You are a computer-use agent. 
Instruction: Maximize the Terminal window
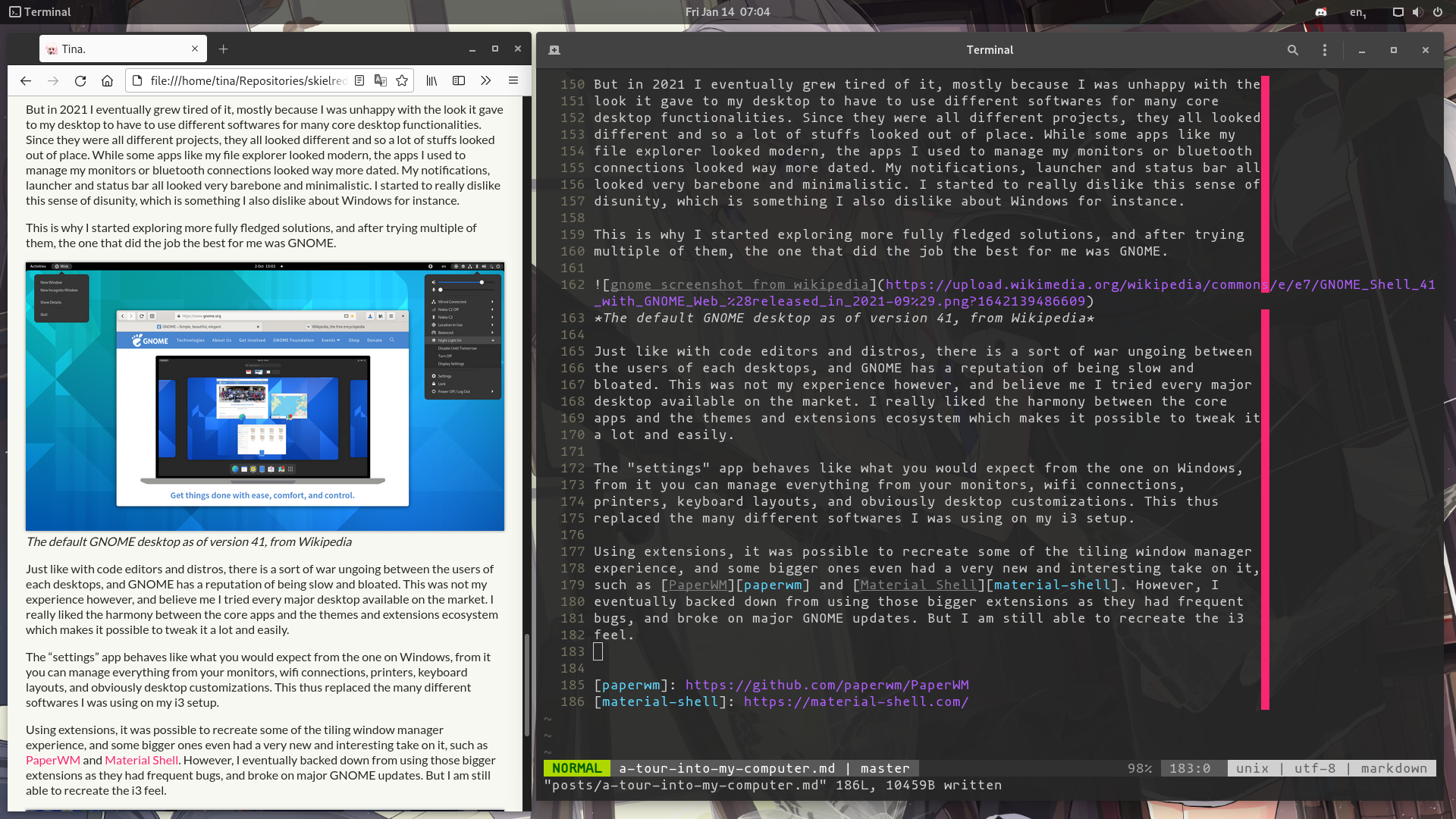pos(1394,50)
